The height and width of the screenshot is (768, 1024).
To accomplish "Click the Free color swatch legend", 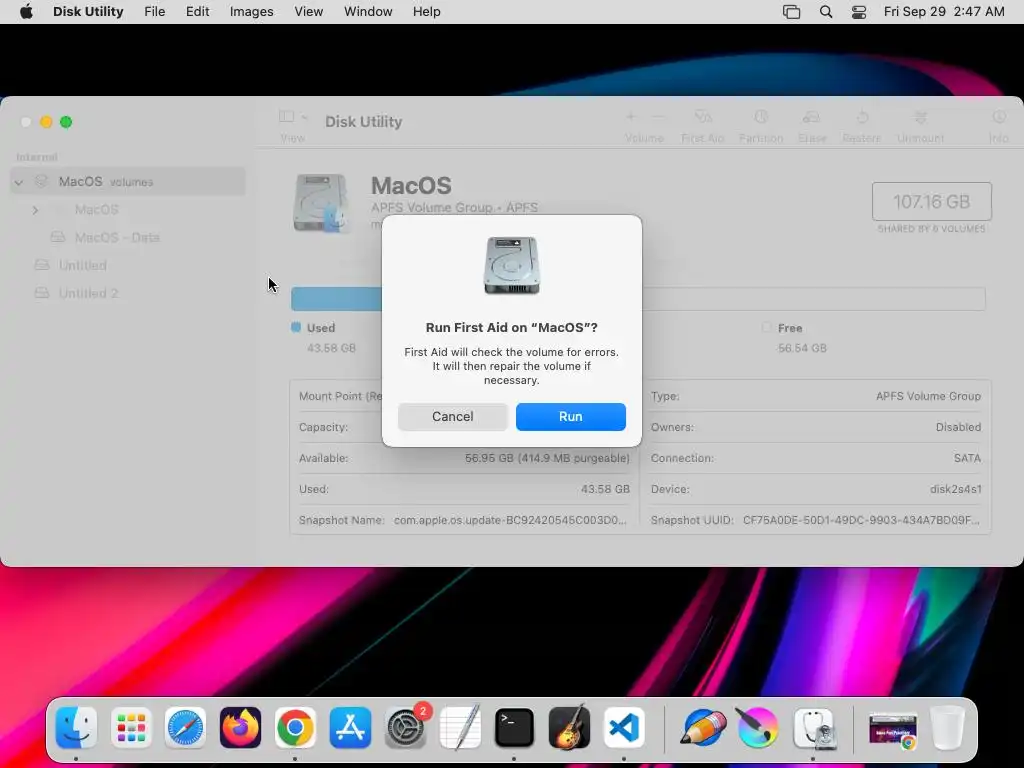I will [x=767, y=327].
